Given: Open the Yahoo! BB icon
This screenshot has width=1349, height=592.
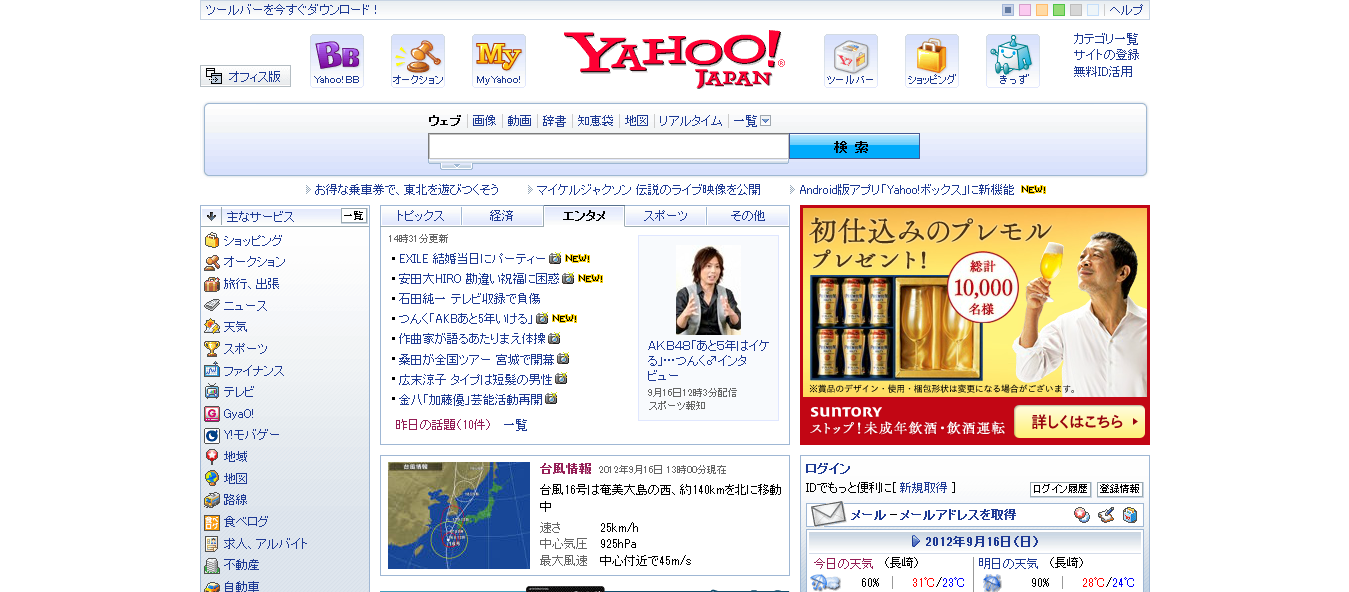Looking at the screenshot, I should point(337,60).
